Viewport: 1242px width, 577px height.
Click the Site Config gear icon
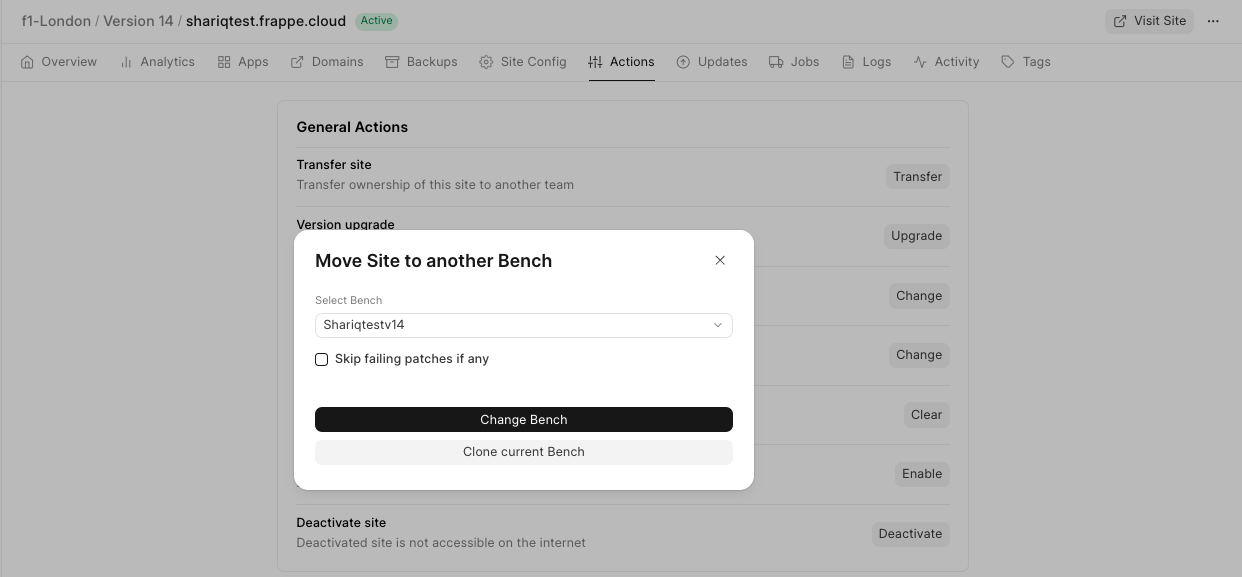[x=486, y=62]
